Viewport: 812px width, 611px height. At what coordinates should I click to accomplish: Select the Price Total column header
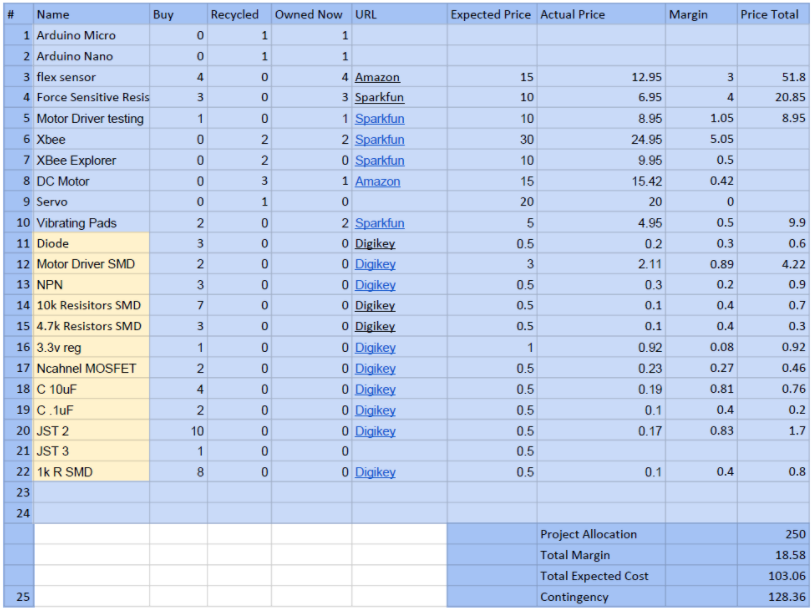click(773, 14)
